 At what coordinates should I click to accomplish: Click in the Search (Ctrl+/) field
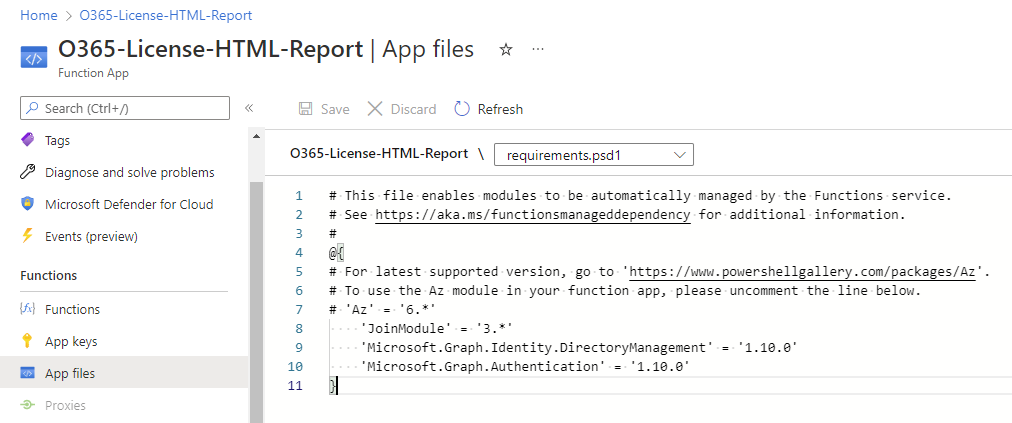[x=125, y=108]
